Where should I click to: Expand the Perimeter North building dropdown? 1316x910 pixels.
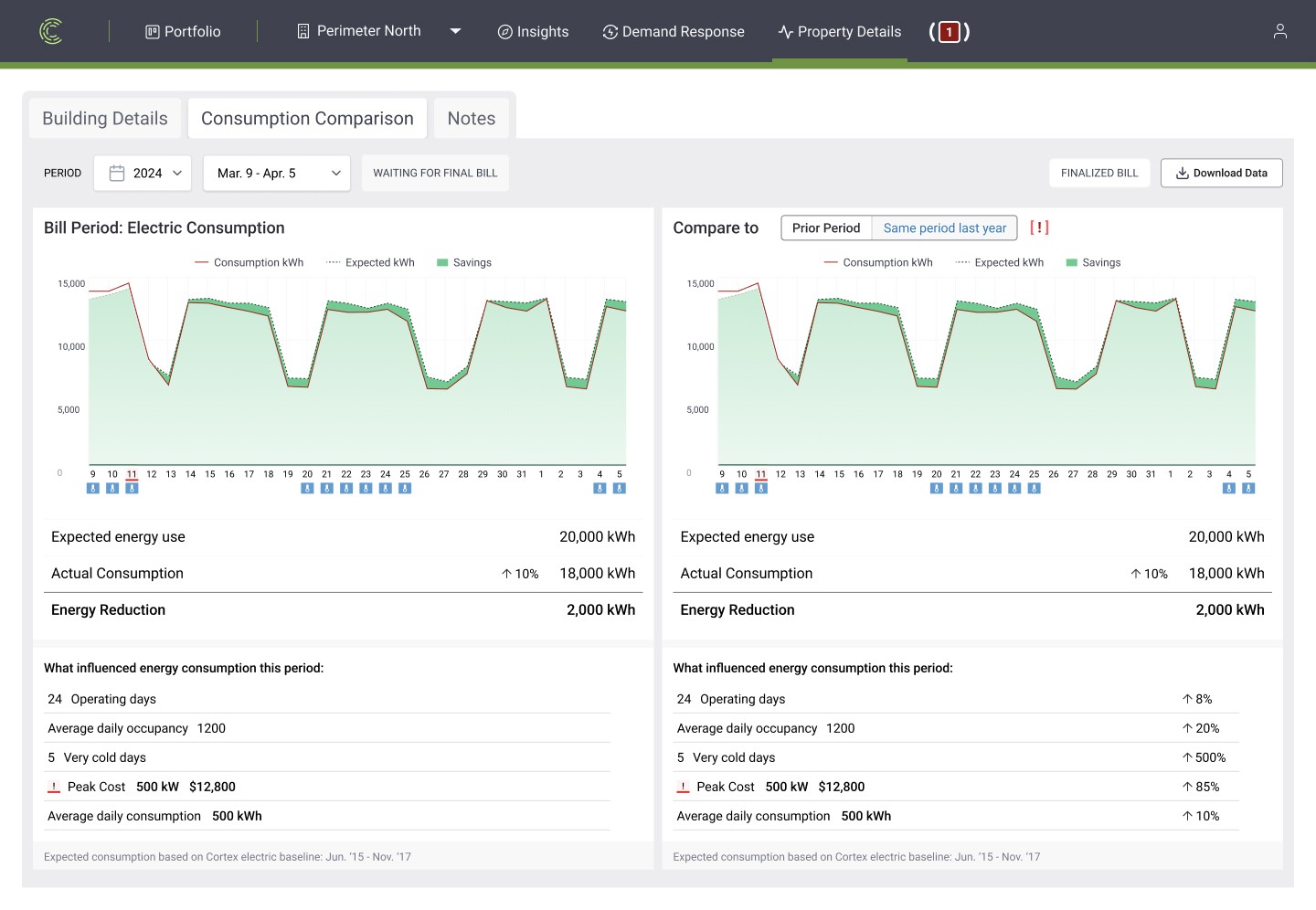pos(455,31)
